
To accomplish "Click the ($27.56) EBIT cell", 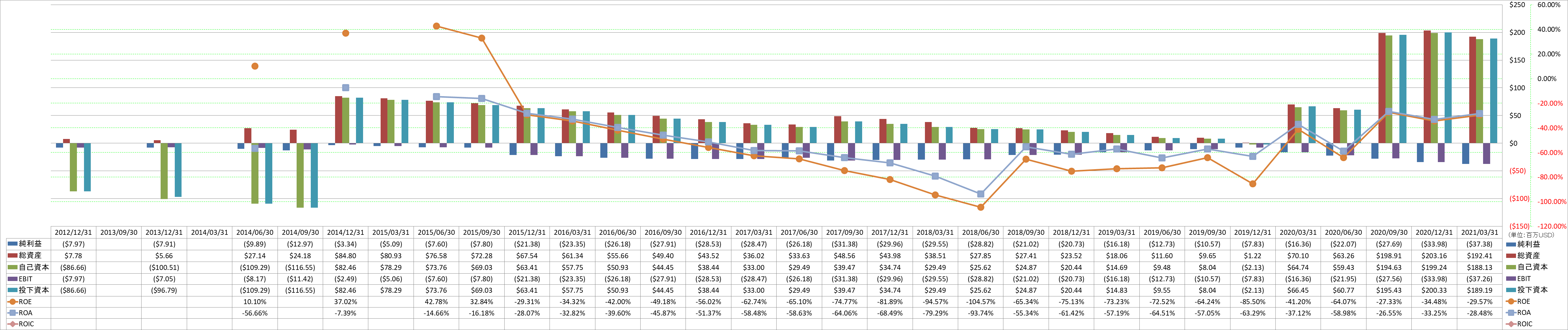I will 1388,279.
